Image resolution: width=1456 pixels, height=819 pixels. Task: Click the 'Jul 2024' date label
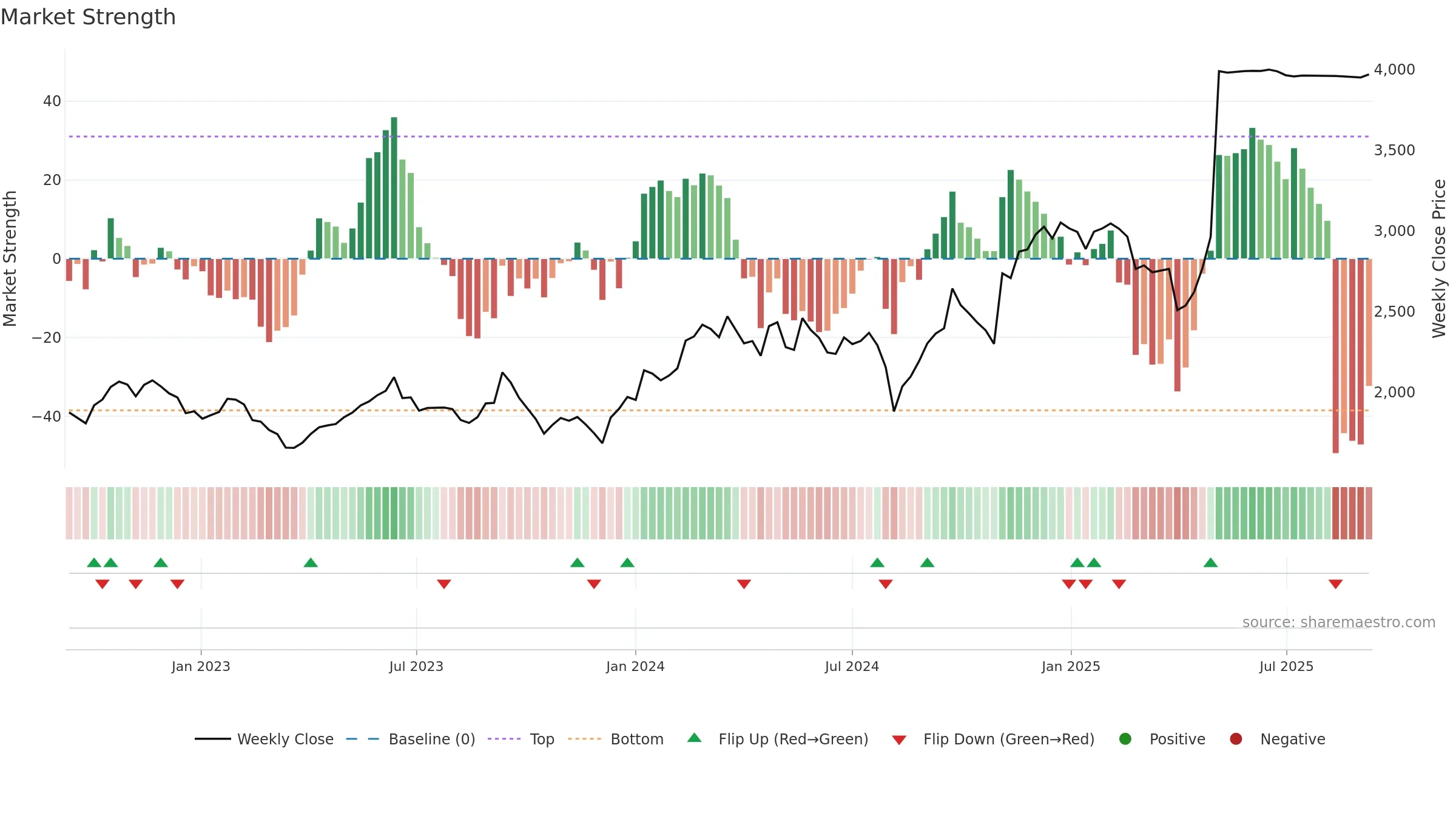(x=852, y=666)
